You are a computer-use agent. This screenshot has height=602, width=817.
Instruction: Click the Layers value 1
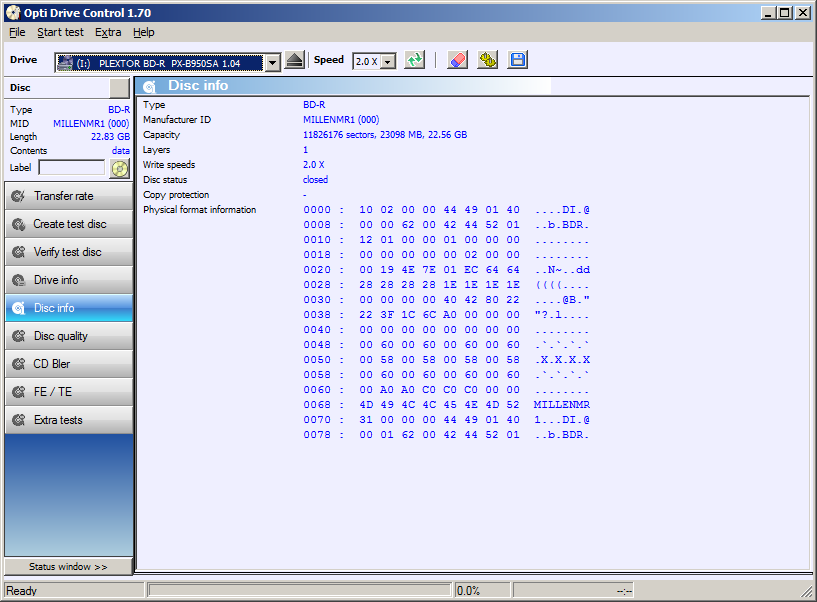pyautogui.click(x=305, y=150)
